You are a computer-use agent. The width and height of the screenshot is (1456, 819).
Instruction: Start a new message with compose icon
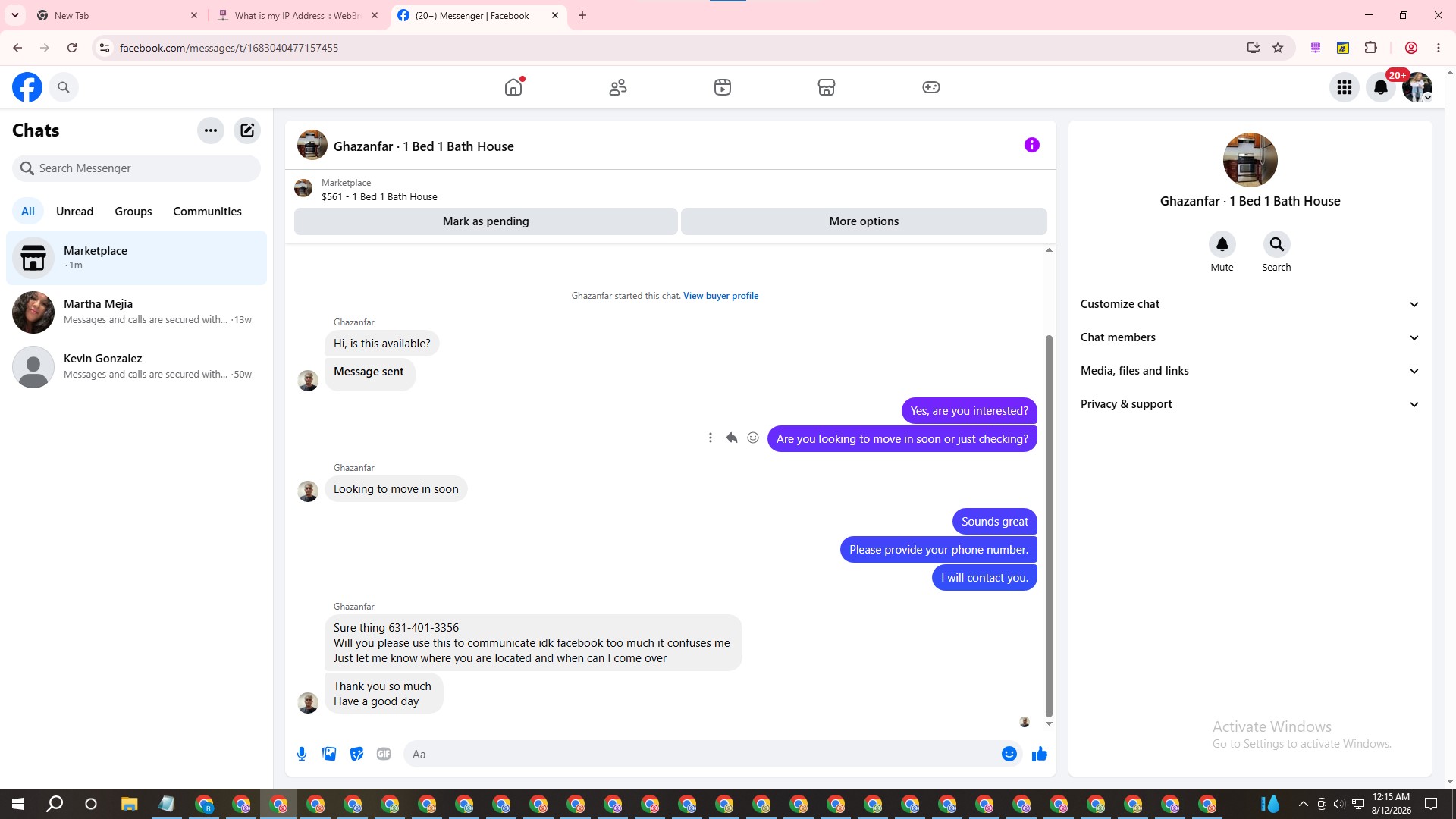click(247, 130)
